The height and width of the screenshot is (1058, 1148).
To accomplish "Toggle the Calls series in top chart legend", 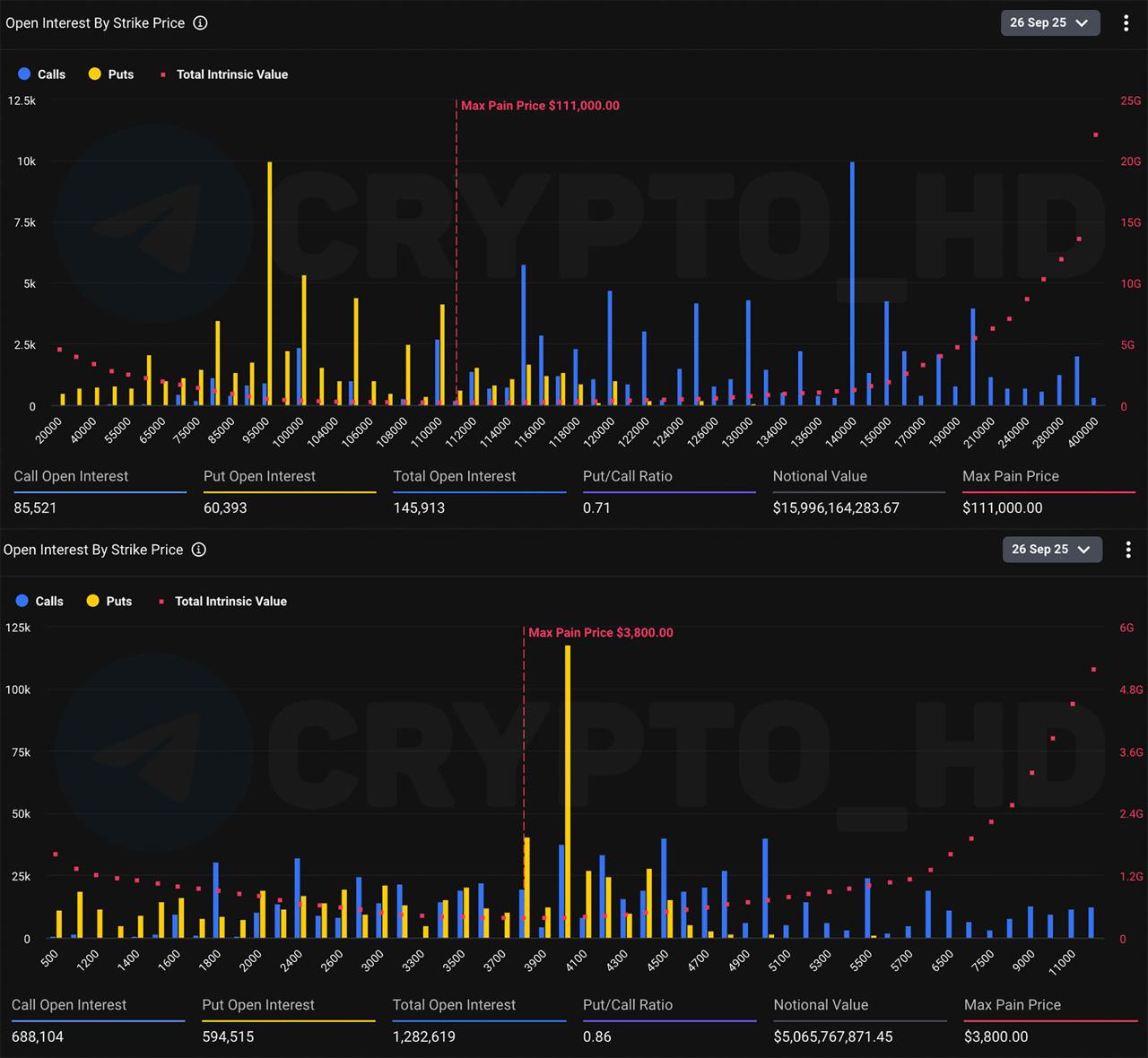I will (x=42, y=74).
